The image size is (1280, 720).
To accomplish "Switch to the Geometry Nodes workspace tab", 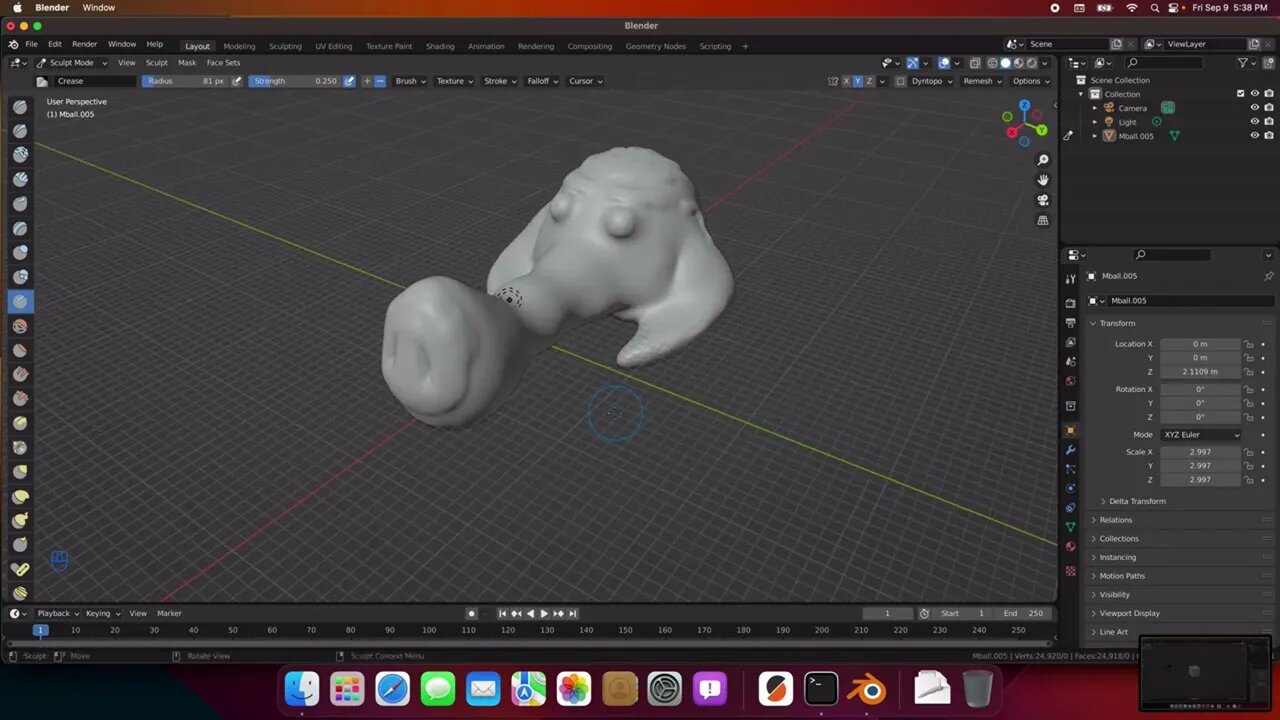I will 656,46.
